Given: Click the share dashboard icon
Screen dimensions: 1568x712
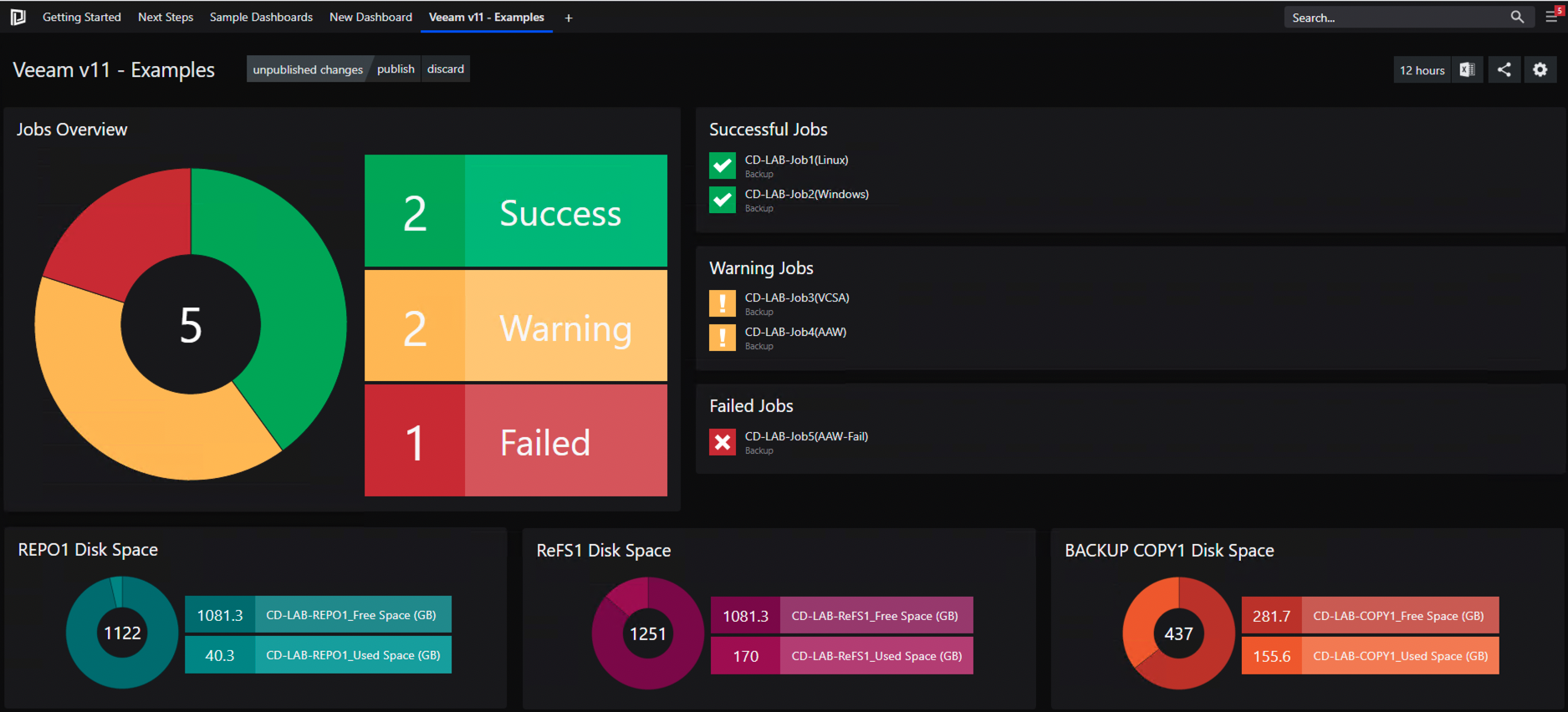Looking at the screenshot, I should pyautogui.click(x=1504, y=70).
